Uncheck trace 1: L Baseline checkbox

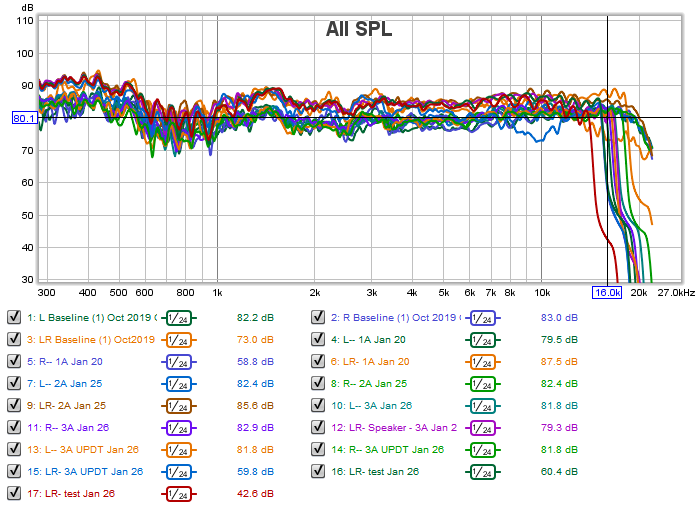[14, 317]
